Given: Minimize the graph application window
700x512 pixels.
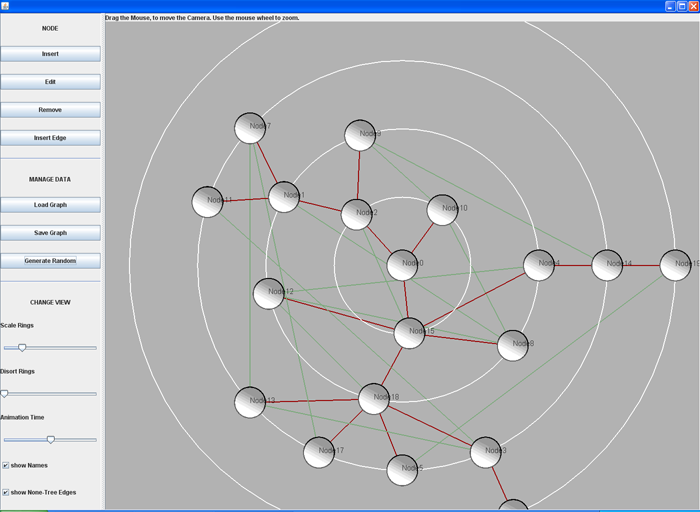Looking at the screenshot, I should tap(670, 6).
